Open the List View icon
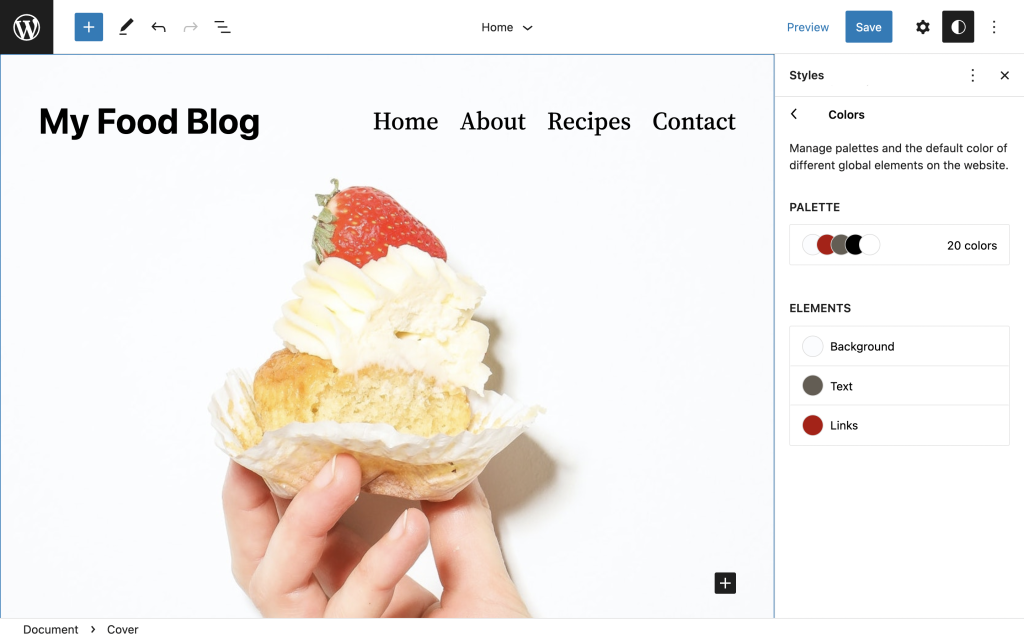This screenshot has height=640, width=1024. pyautogui.click(x=222, y=27)
